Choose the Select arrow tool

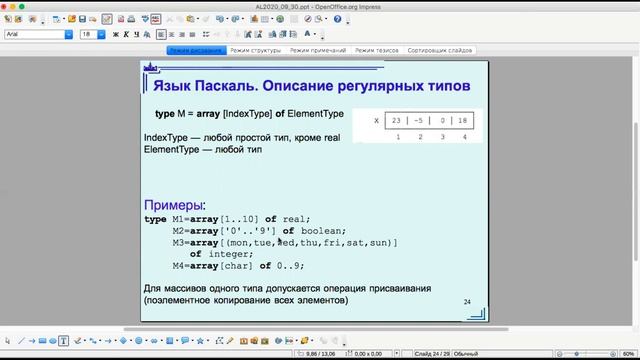[8, 341]
